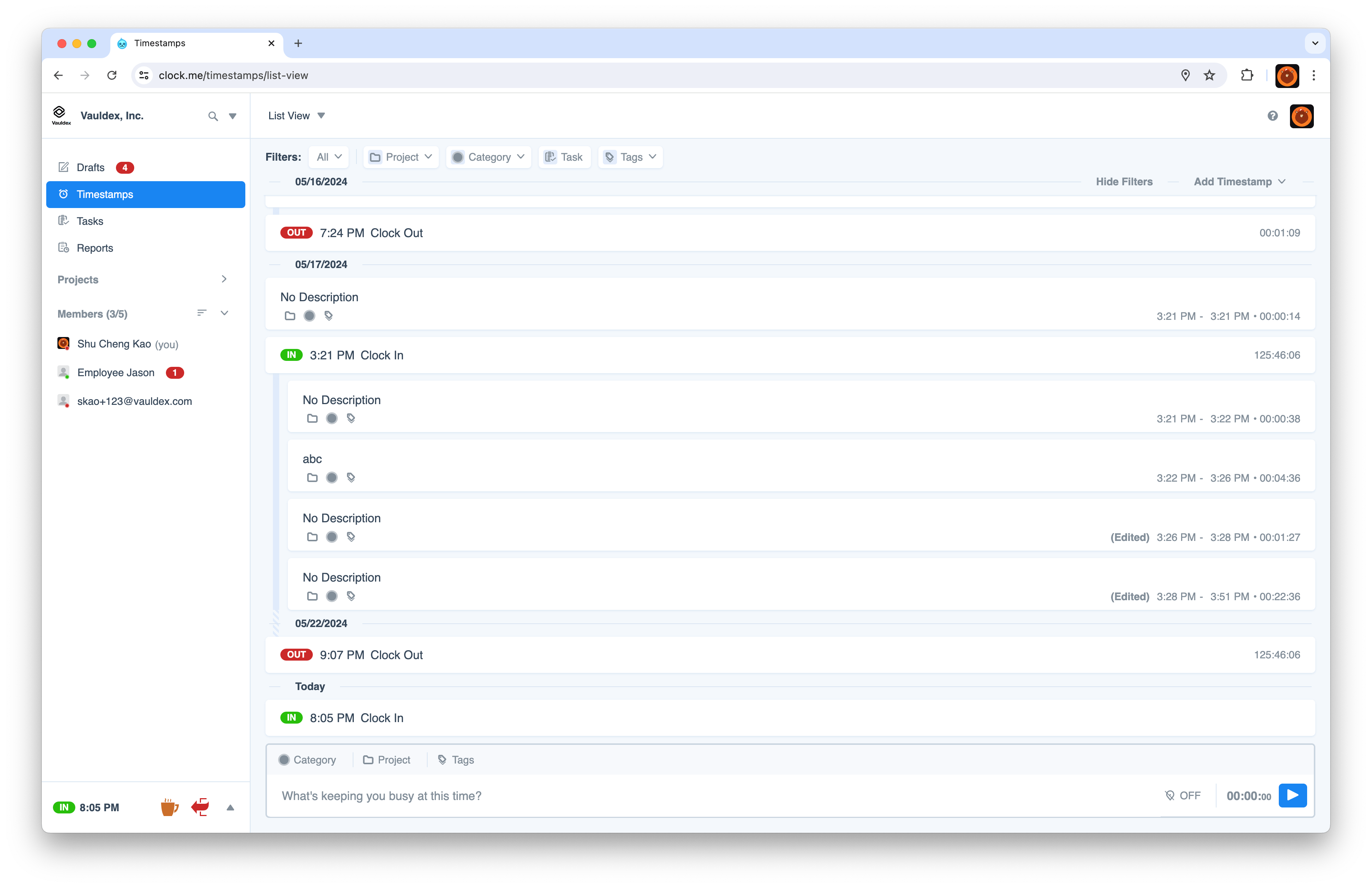Click Add Timestamp button
Screen dimensions: 1372x888
click(x=1232, y=181)
